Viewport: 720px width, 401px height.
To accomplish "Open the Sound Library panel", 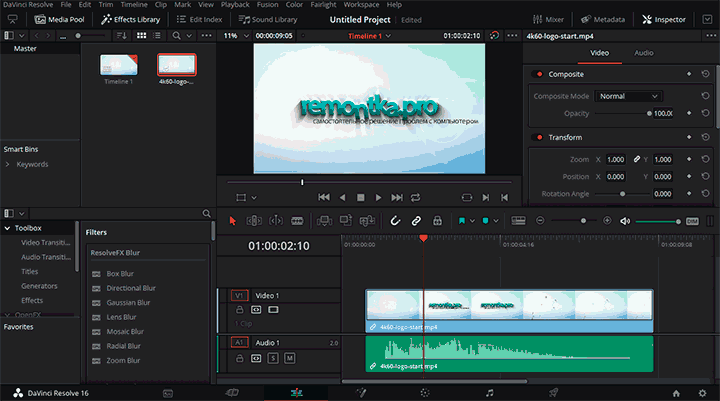I will coord(268,19).
